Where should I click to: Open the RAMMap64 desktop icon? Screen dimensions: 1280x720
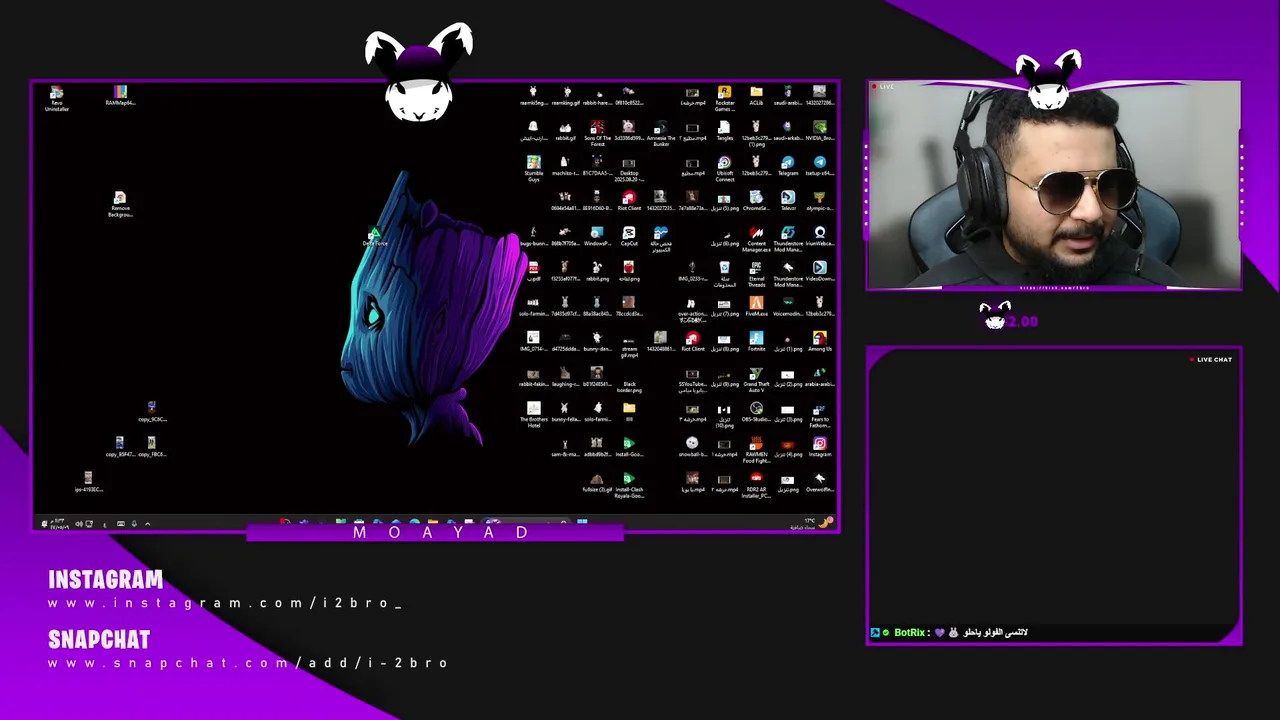click(120, 96)
